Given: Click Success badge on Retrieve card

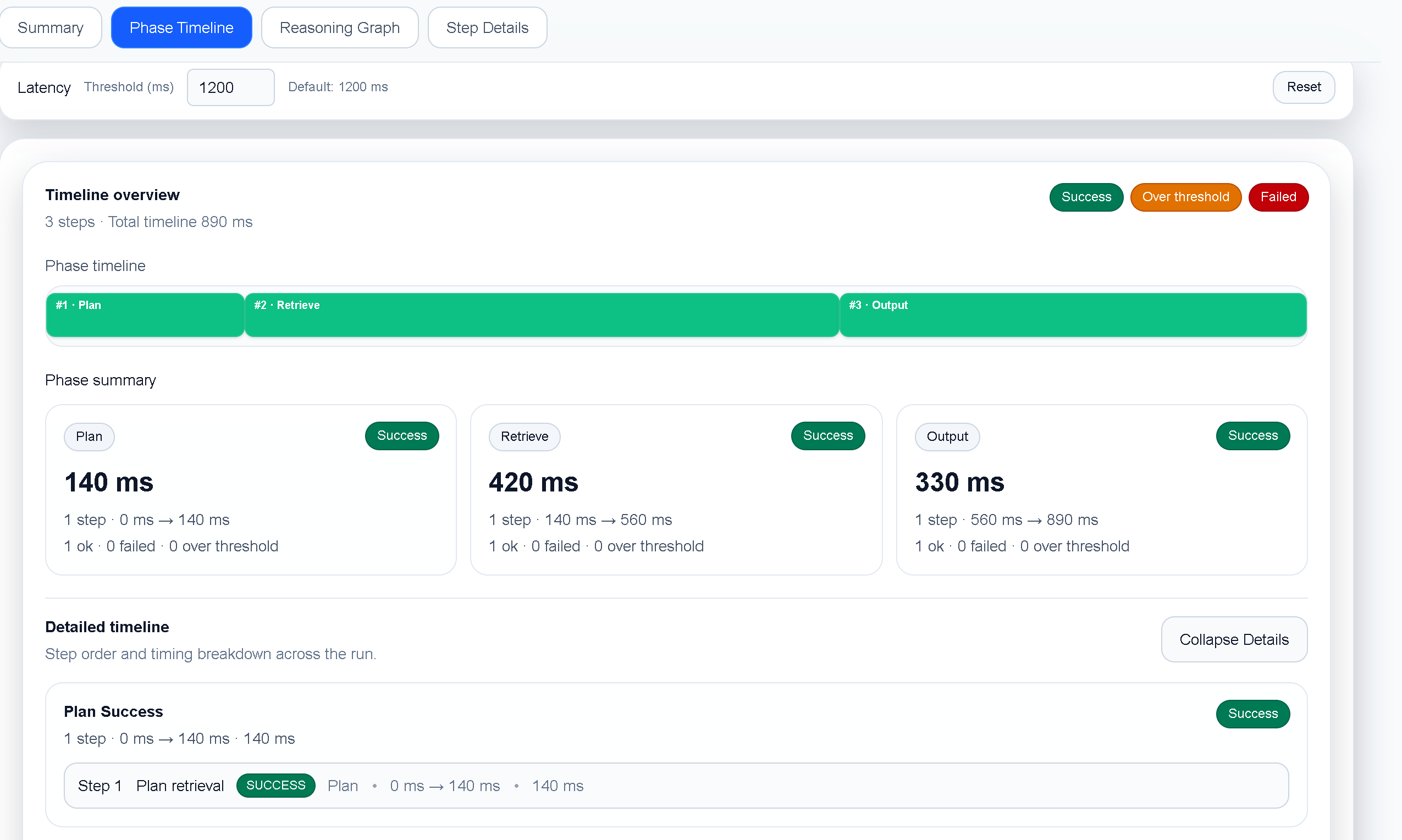Looking at the screenshot, I should coord(827,436).
